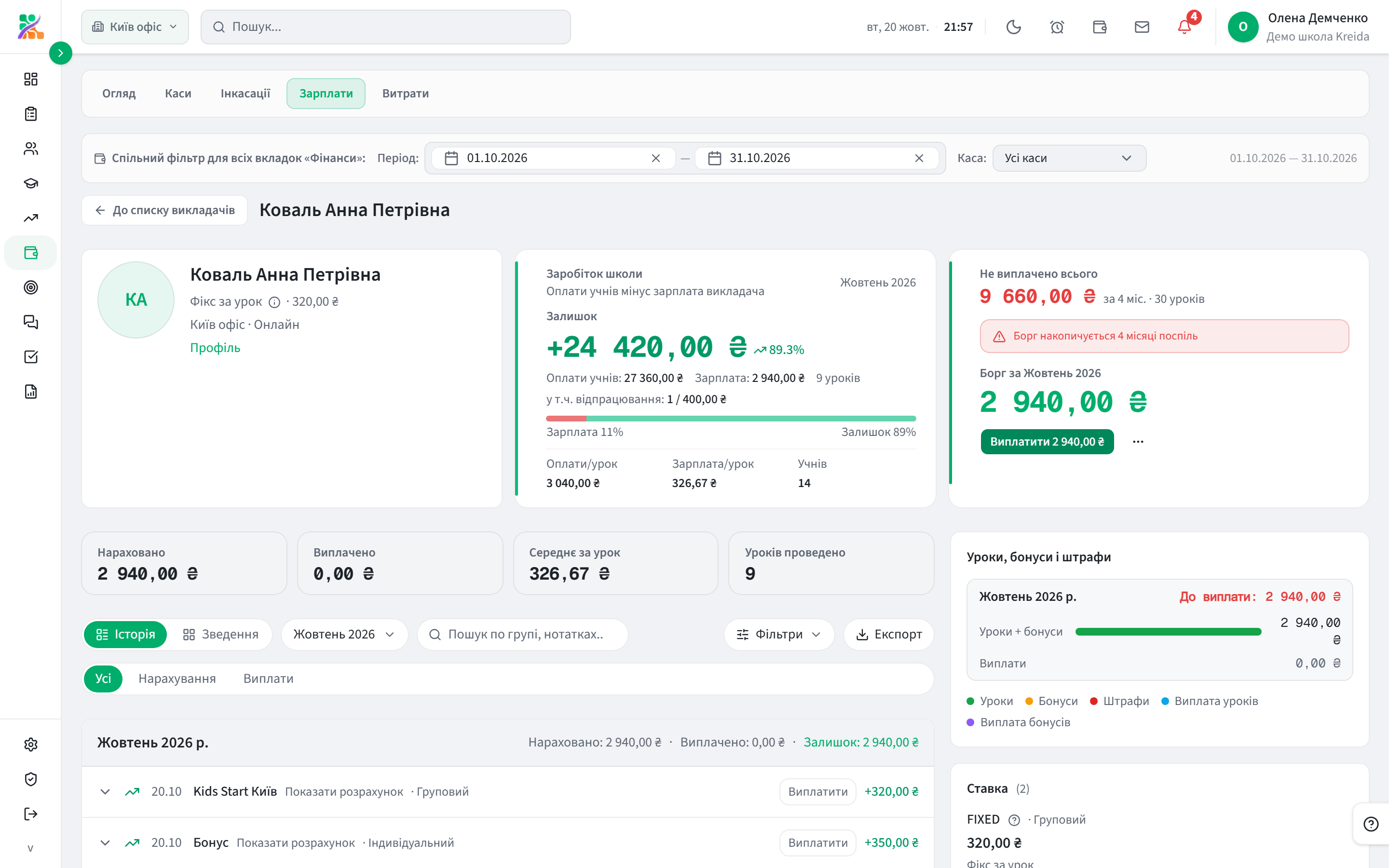Switch to the Інкасації tab

tap(245, 94)
